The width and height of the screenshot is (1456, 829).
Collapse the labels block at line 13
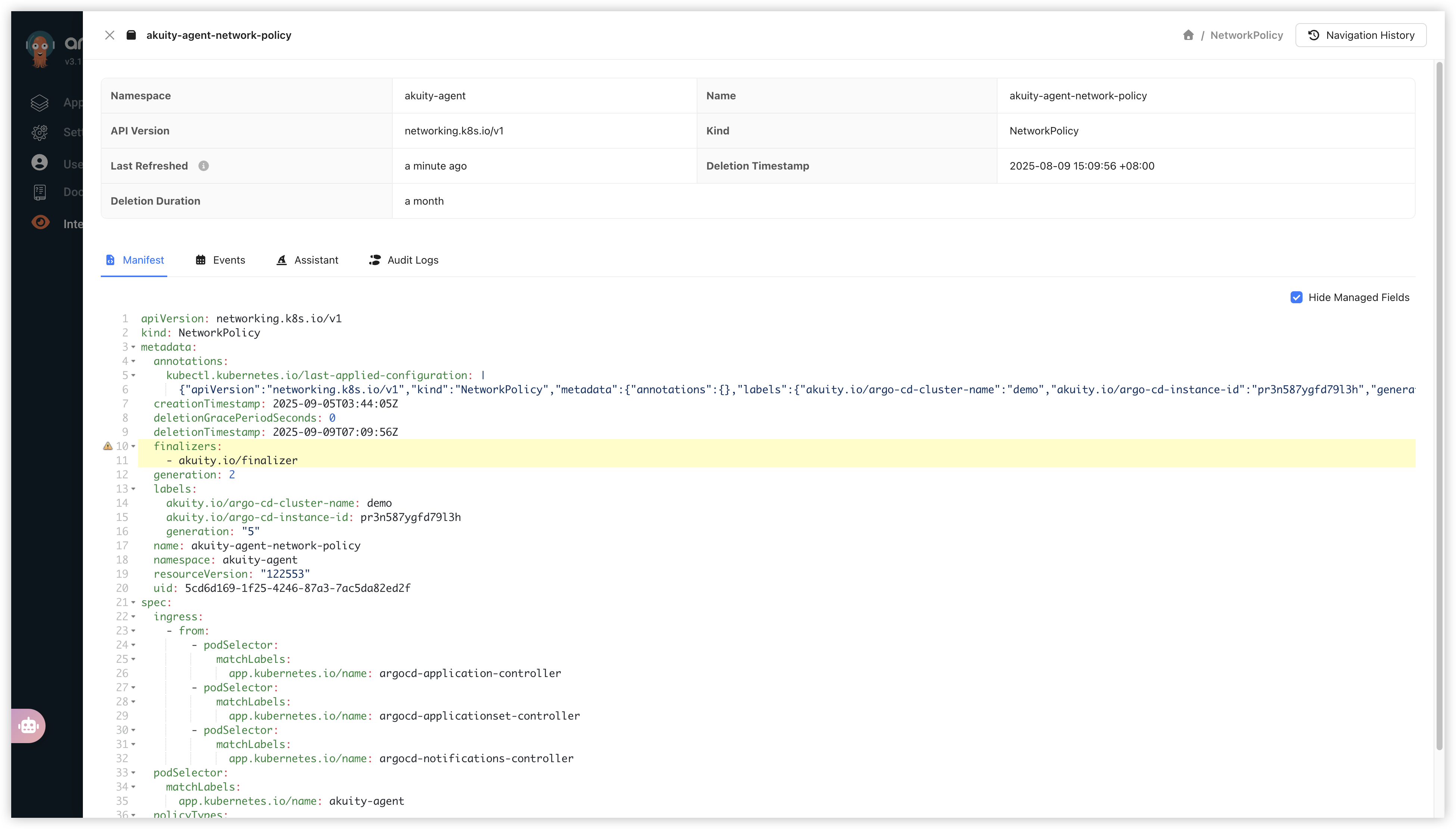pos(133,489)
